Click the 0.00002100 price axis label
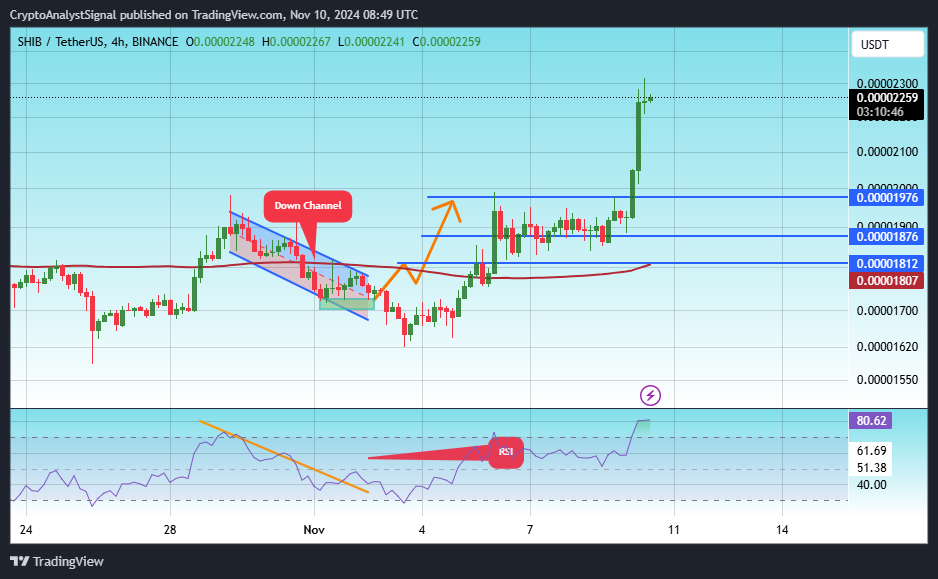Screen dimensions: 938x579 [887, 152]
